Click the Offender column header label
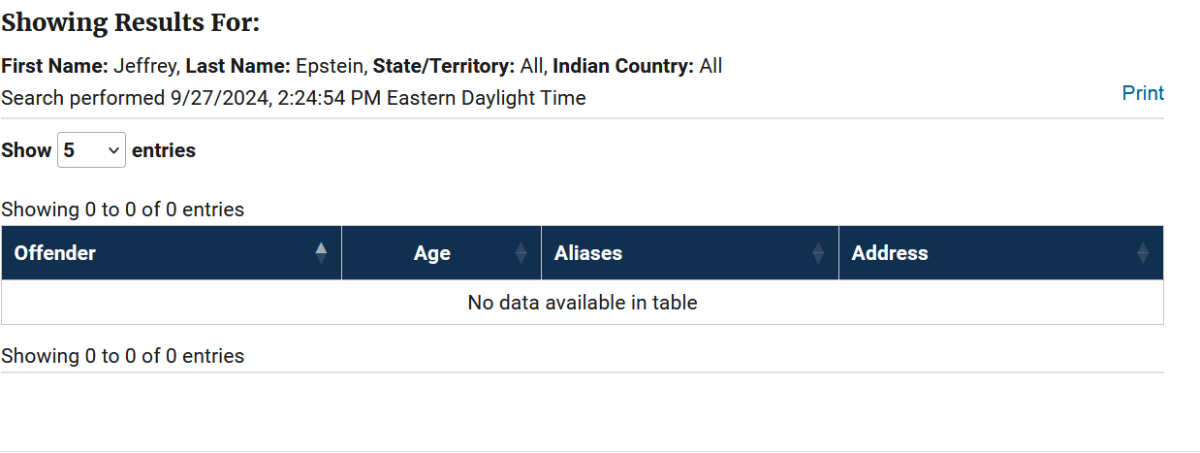The height and width of the screenshot is (453, 1200). tap(55, 253)
